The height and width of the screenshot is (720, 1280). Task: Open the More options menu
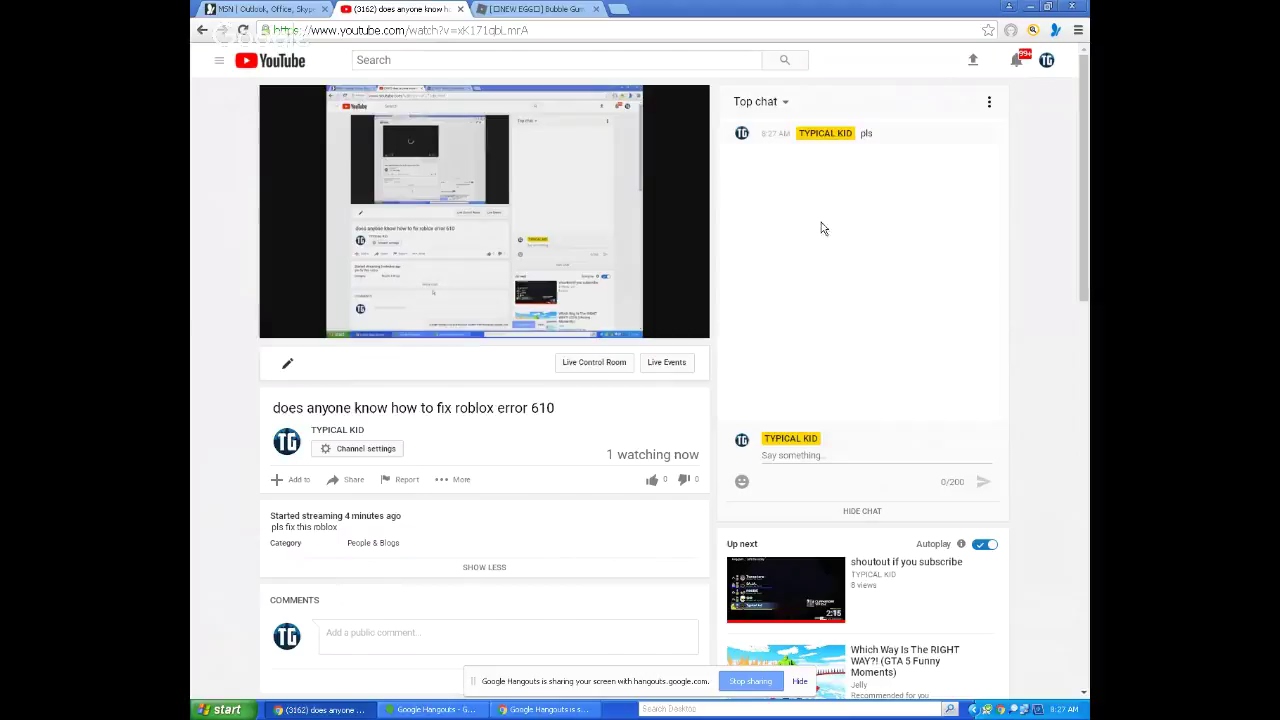452,480
